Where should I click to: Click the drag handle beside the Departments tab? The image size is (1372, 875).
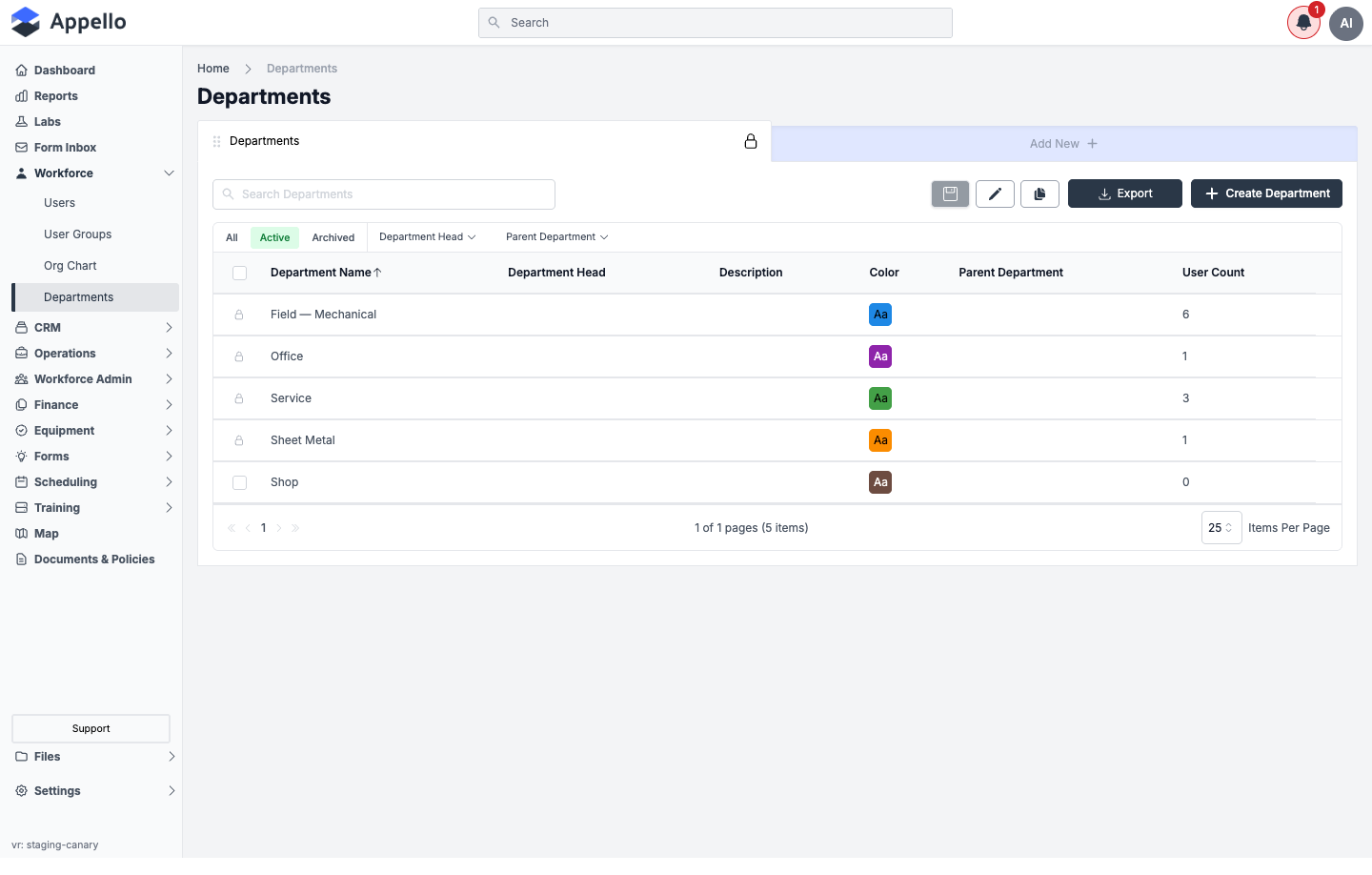pyautogui.click(x=217, y=141)
